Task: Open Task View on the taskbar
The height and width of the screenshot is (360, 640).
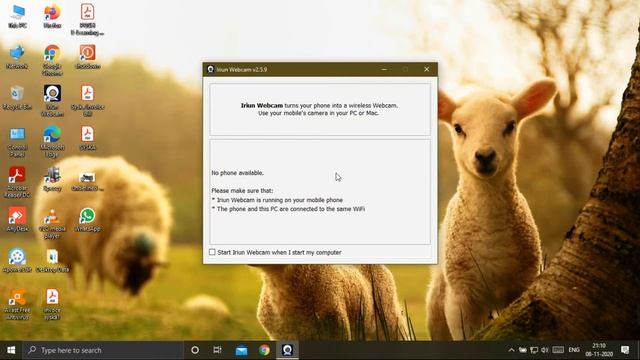Action: pyautogui.click(x=218, y=350)
